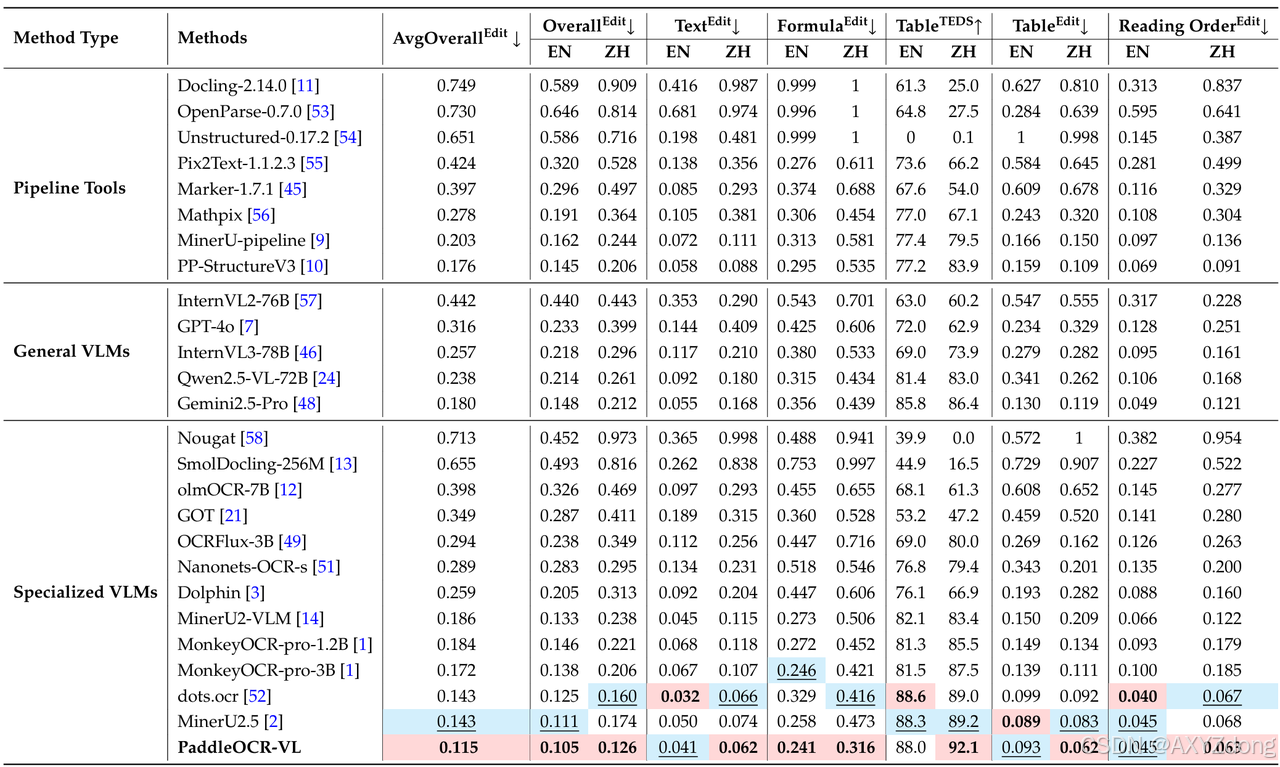
Task: Open citation [53] beside OpenParse-0.7.0
Action: click(320, 112)
